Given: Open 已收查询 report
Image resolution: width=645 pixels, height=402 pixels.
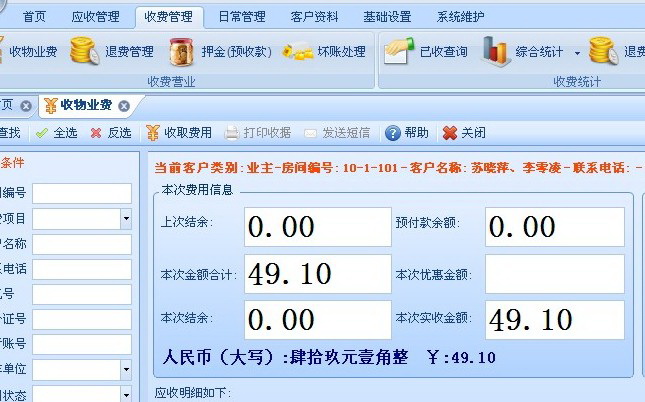Looking at the screenshot, I should (x=443, y=52).
